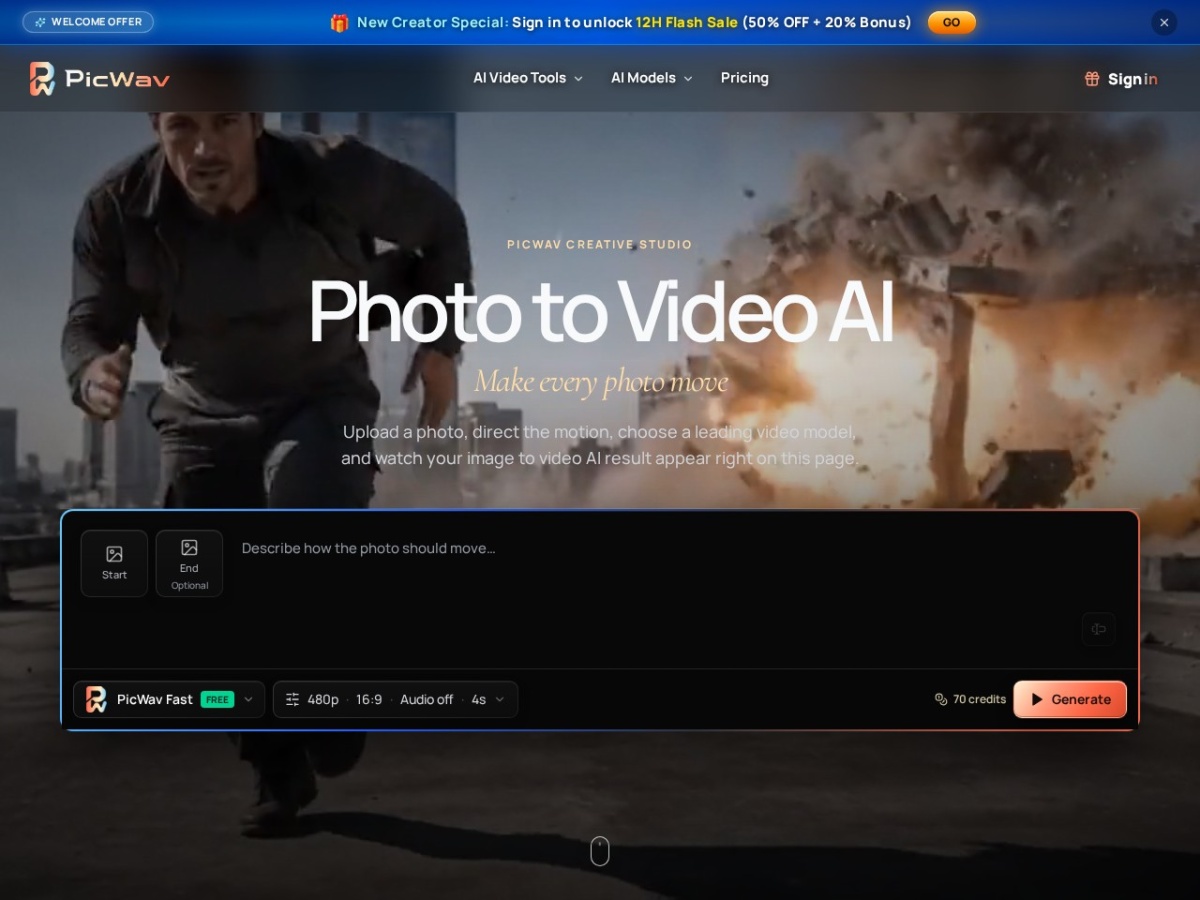Upload a Start frame image

point(114,563)
